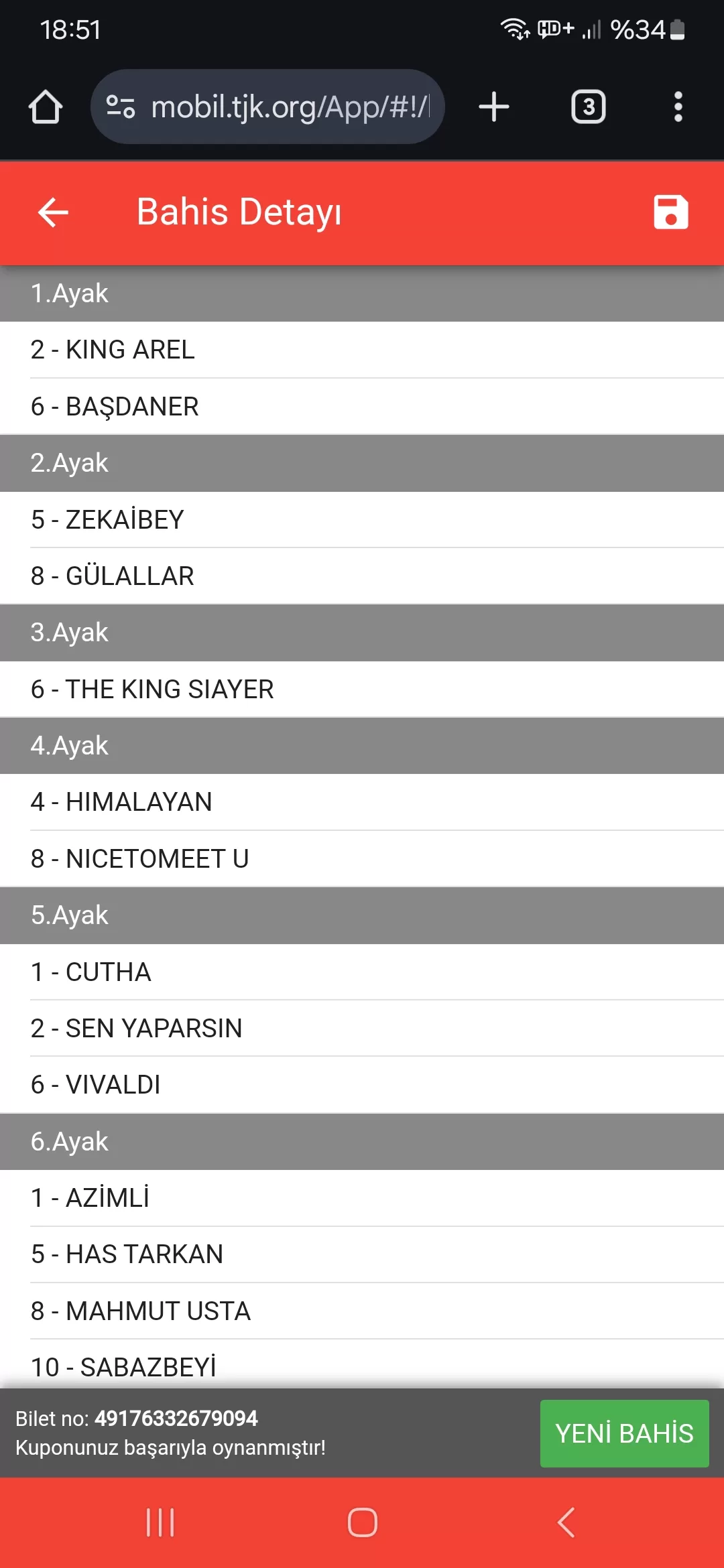Click the YENİ BAHİS button
724x1568 pixels.
[624, 1433]
